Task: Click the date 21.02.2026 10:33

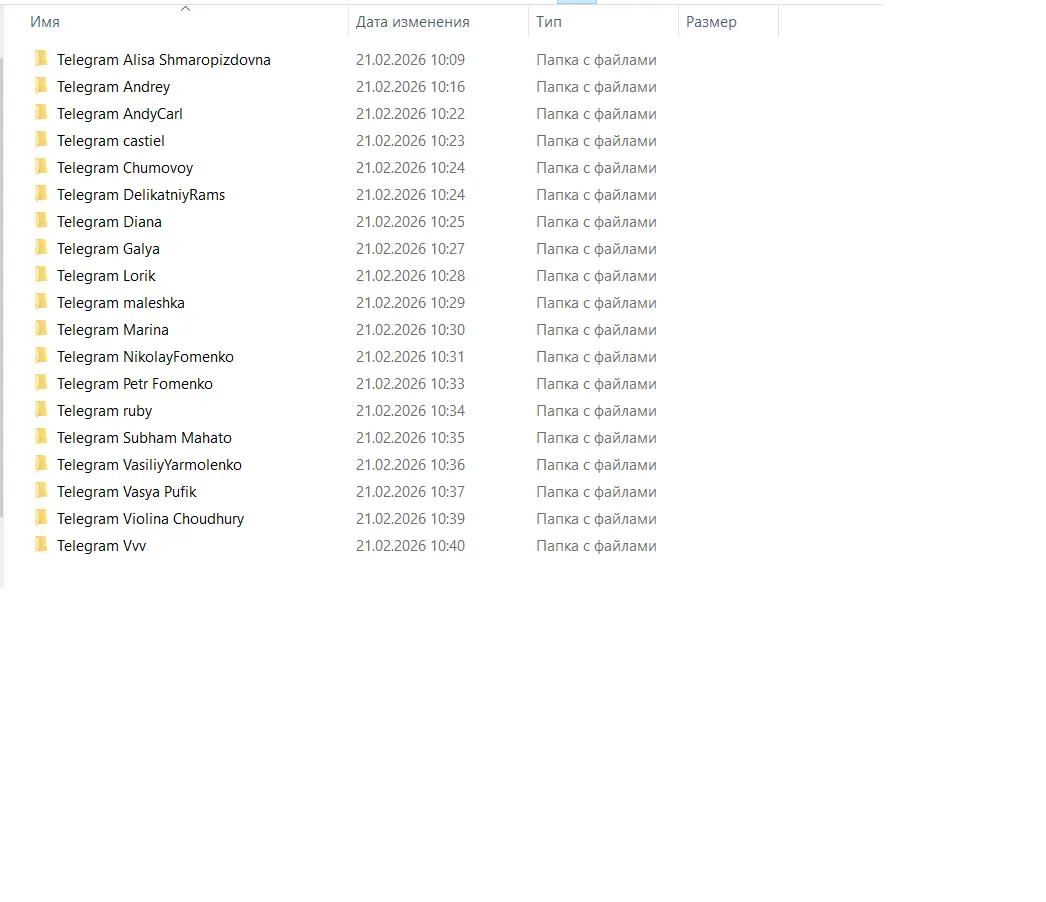Action: (410, 384)
